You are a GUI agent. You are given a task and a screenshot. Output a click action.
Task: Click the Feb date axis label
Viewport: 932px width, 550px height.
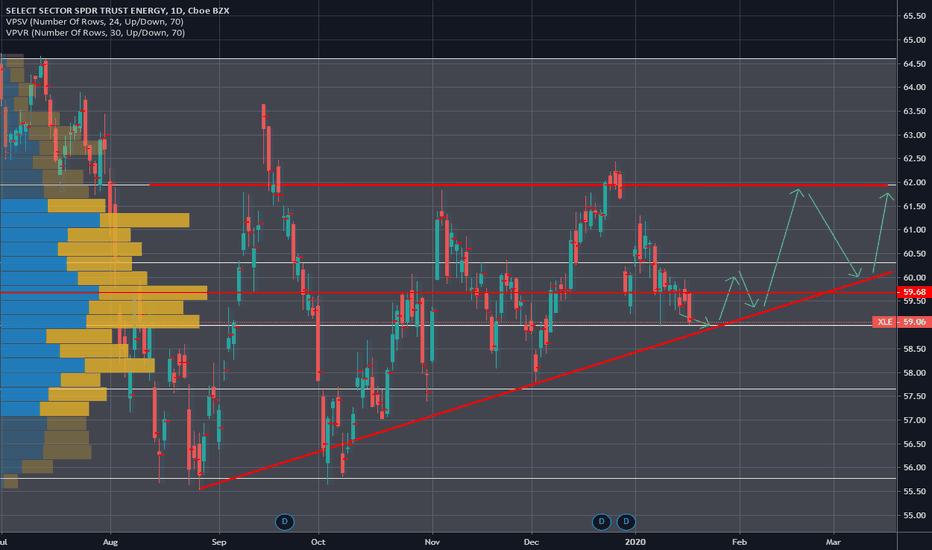739,542
